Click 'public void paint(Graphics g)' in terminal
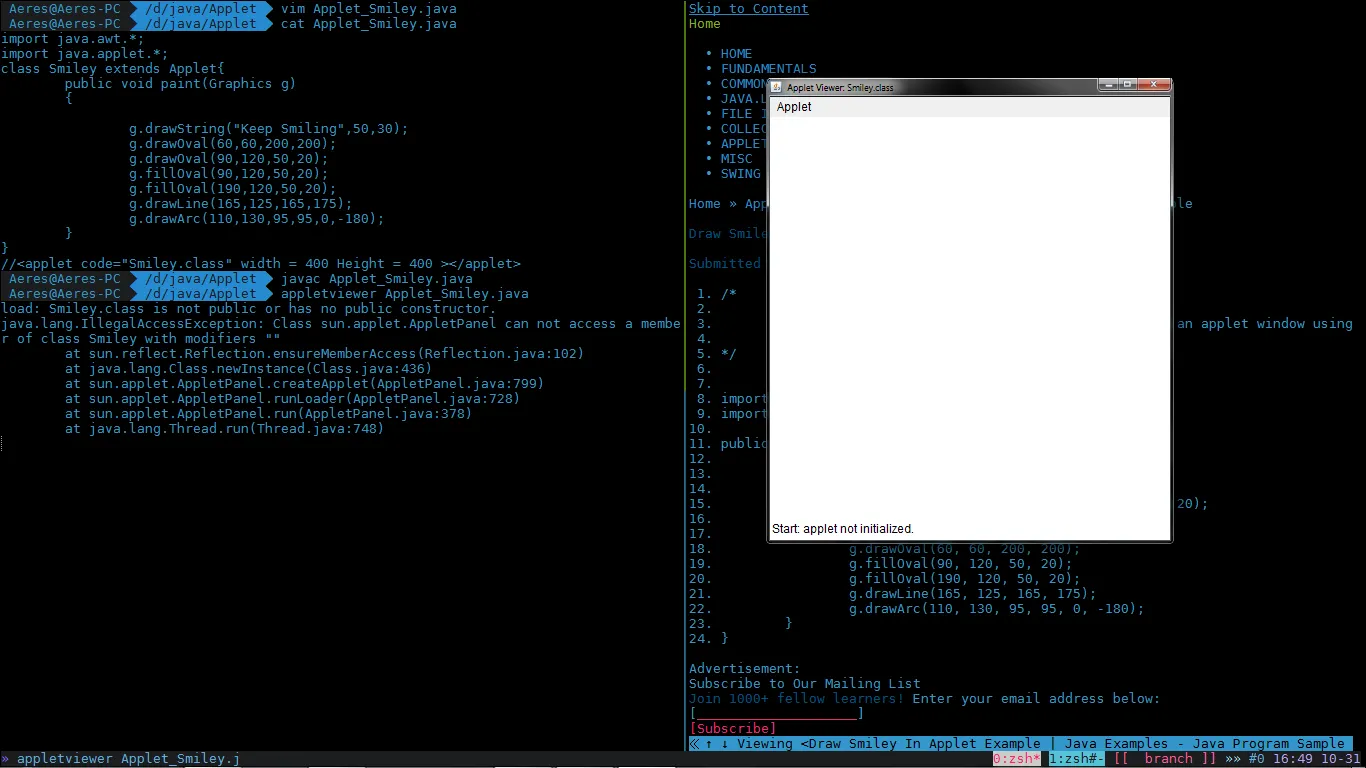The height and width of the screenshot is (768, 1366). click(x=181, y=84)
